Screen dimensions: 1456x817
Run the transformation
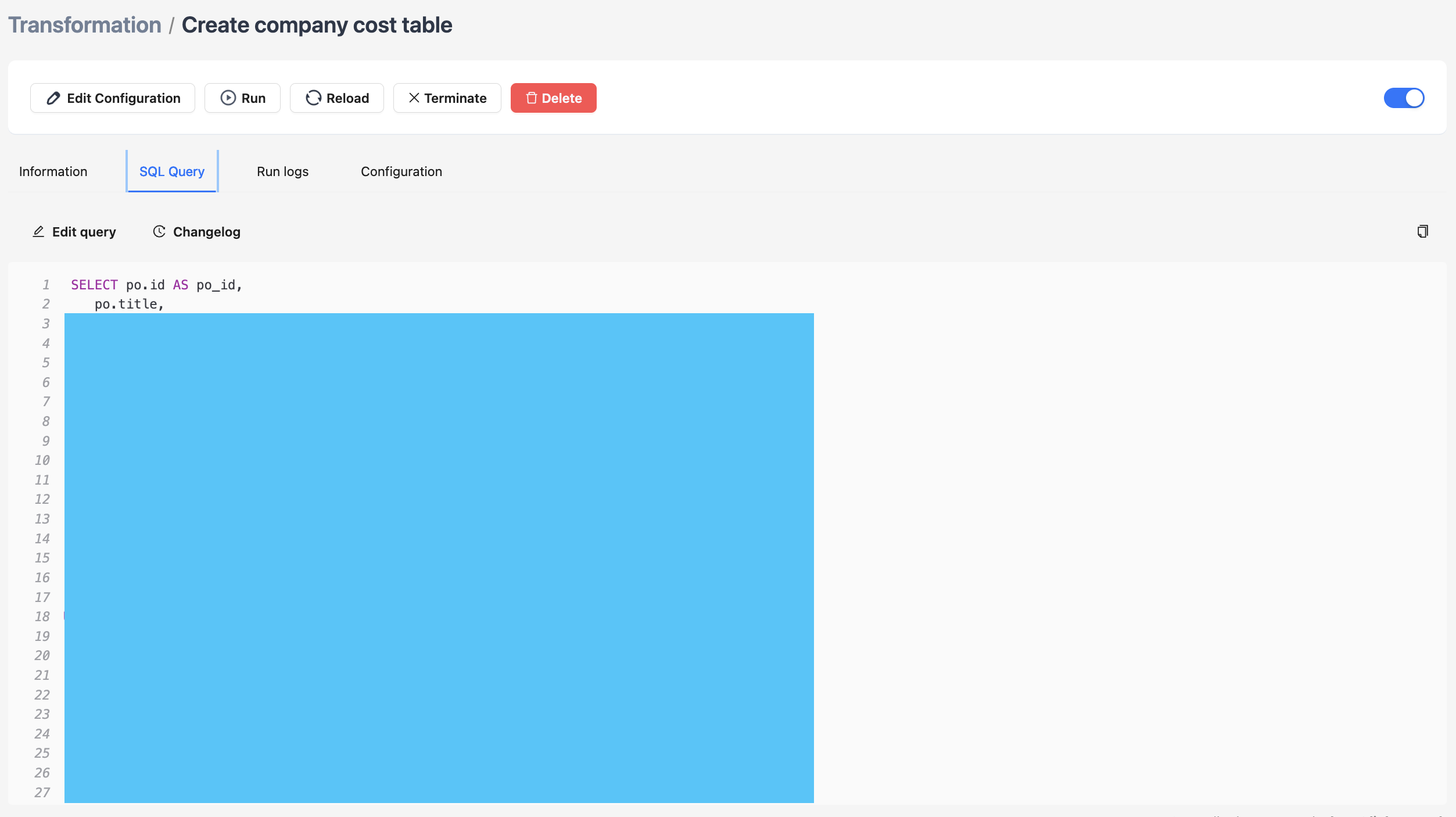242,98
